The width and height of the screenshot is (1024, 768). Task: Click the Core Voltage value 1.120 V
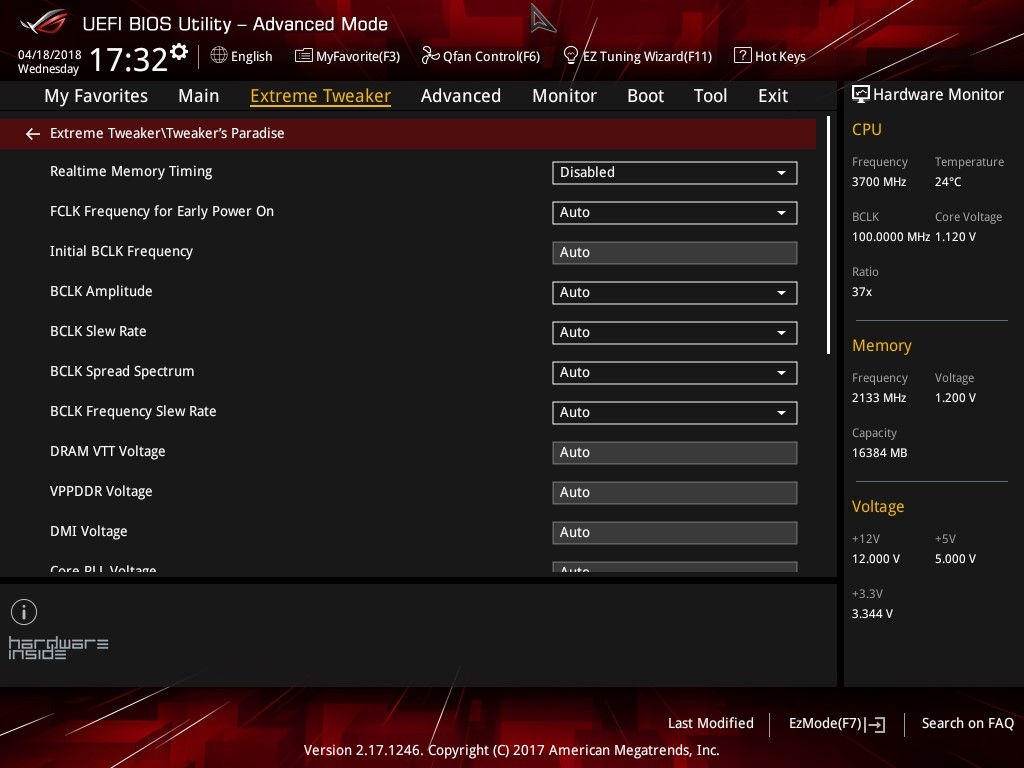[x=955, y=237]
